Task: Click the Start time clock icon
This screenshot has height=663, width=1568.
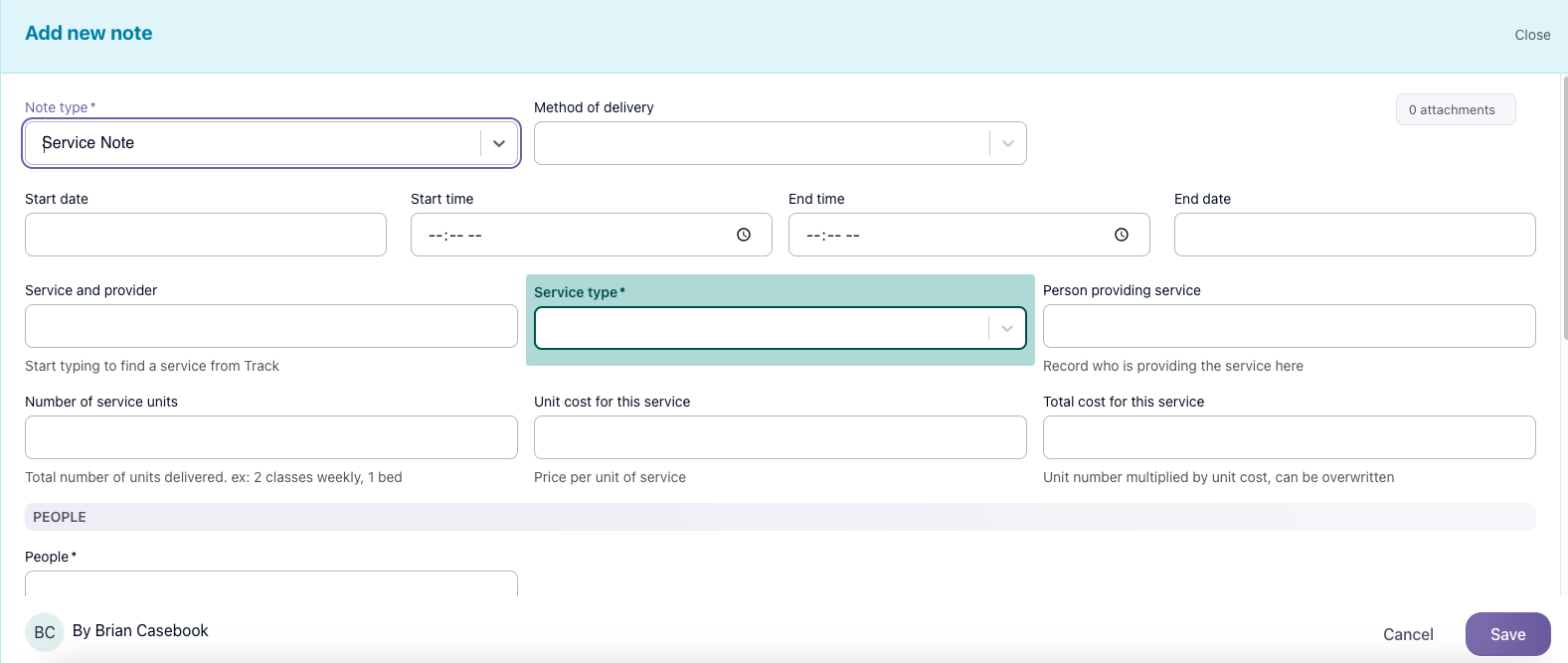Action: [x=744, y=235]
